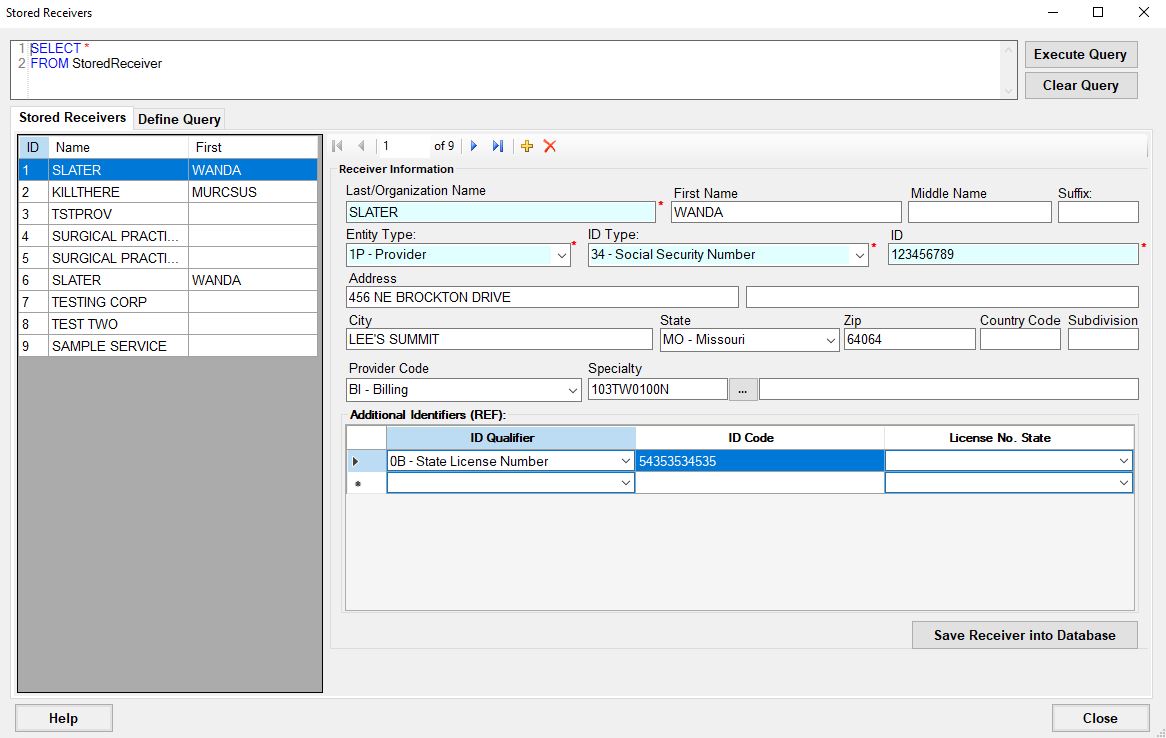The height and width of the screenshot is (738, 1166).
Task: Click query editor scroll down arrow
Action: coord(1008,91)
